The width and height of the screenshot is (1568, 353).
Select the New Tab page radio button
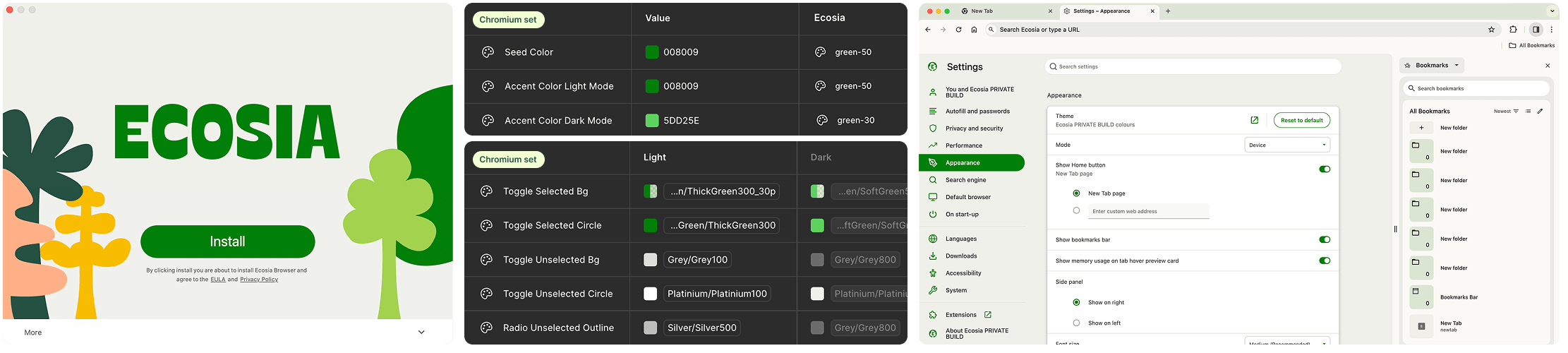1076,193
